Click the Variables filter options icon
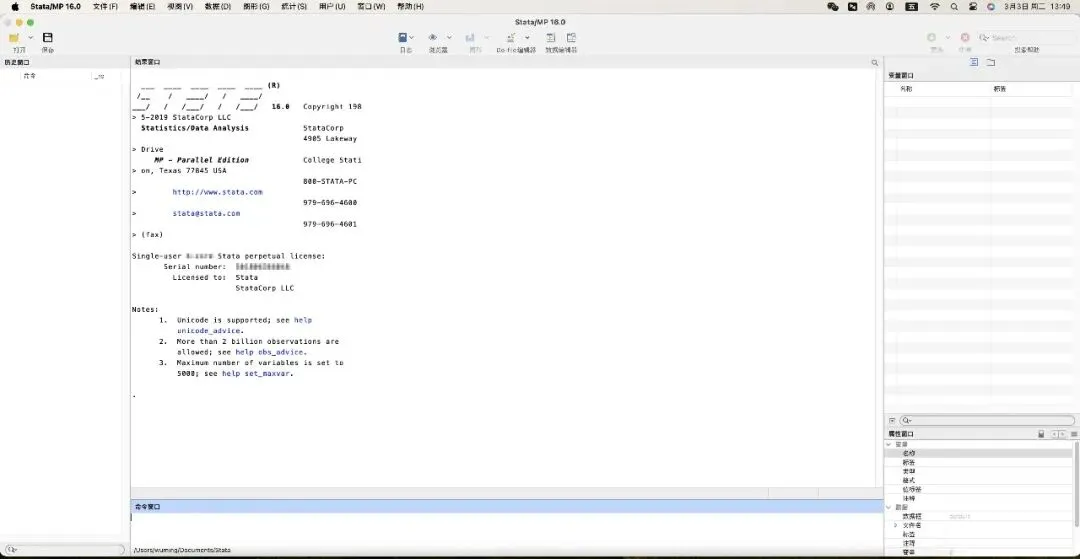The width and height of the screenshot is (1080, 559). tap(892, 420)
